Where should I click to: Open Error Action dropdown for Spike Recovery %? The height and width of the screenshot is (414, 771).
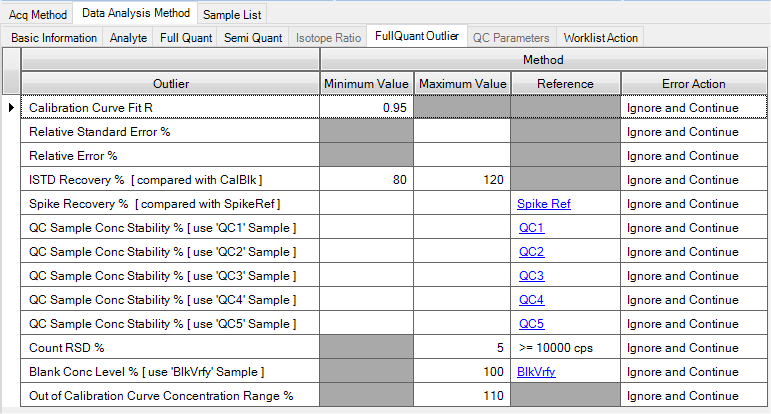[x=694, y=204]
